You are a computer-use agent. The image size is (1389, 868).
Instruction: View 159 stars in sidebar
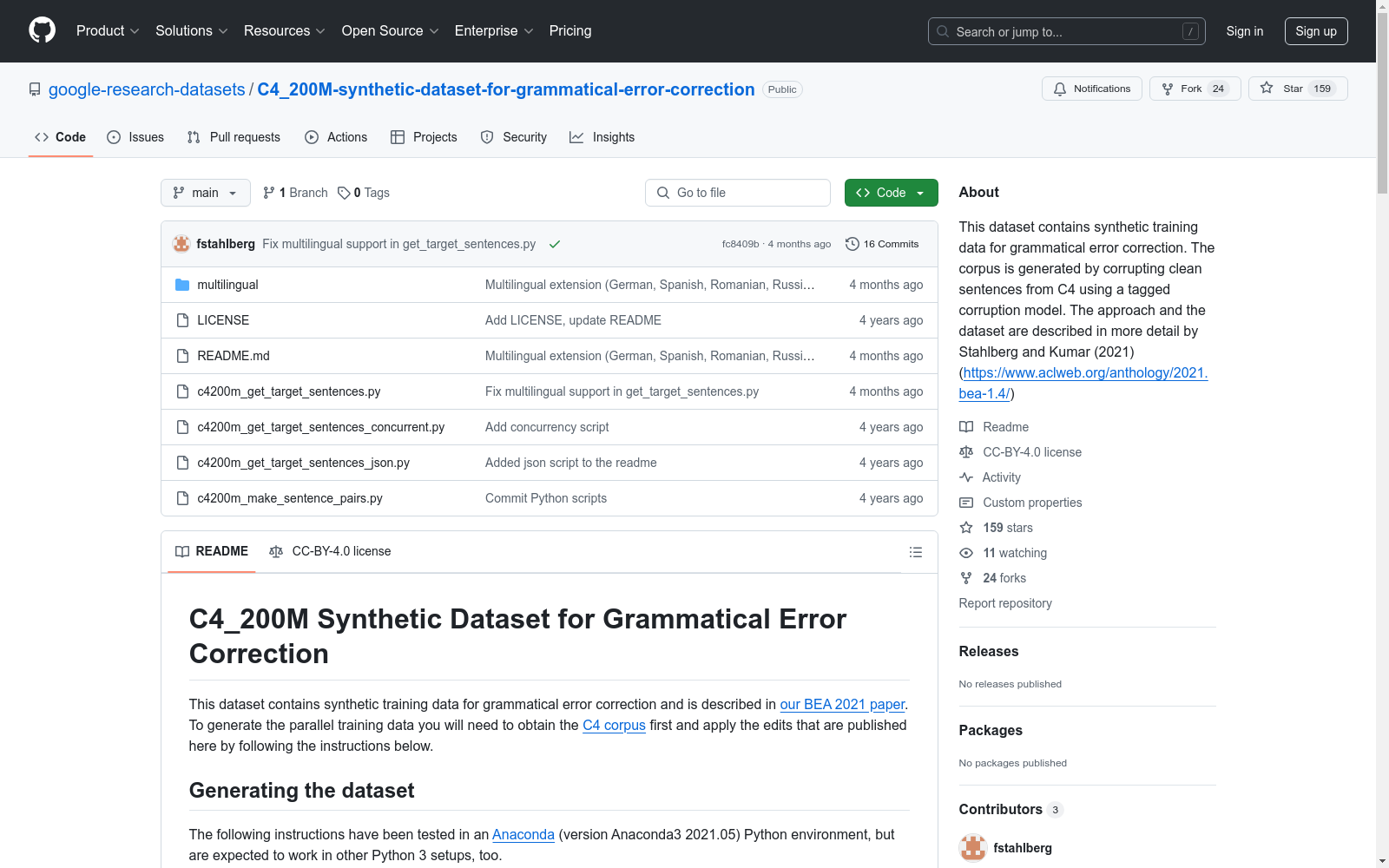click(x=996, y=528)
